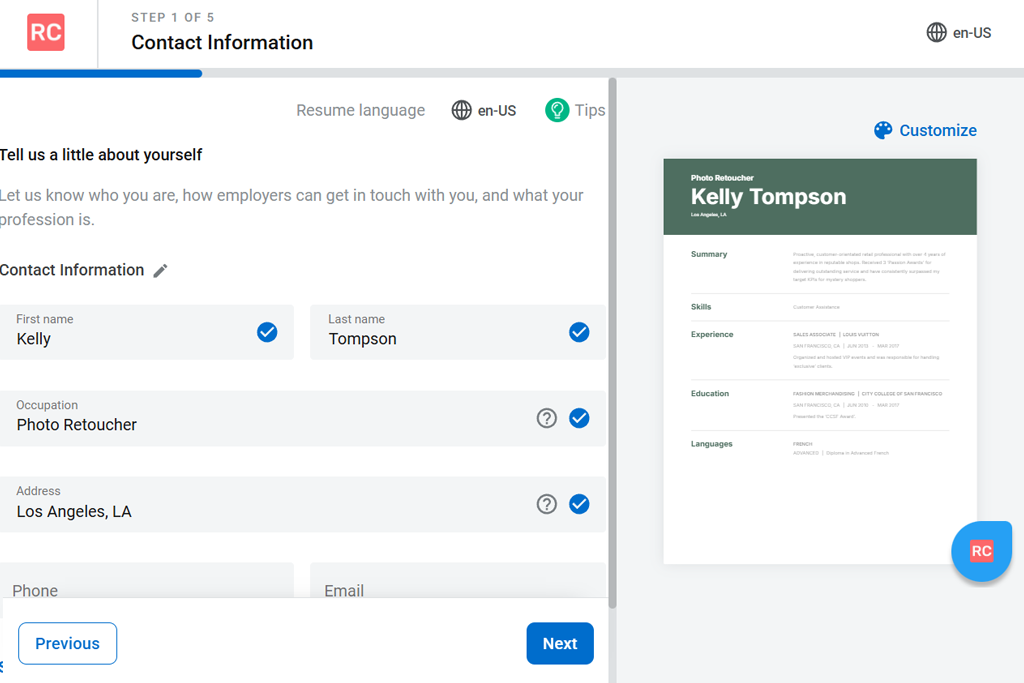Viewport: 1024px width, 683px height.
Task: Click the Next button
Action: pos(560,643)
